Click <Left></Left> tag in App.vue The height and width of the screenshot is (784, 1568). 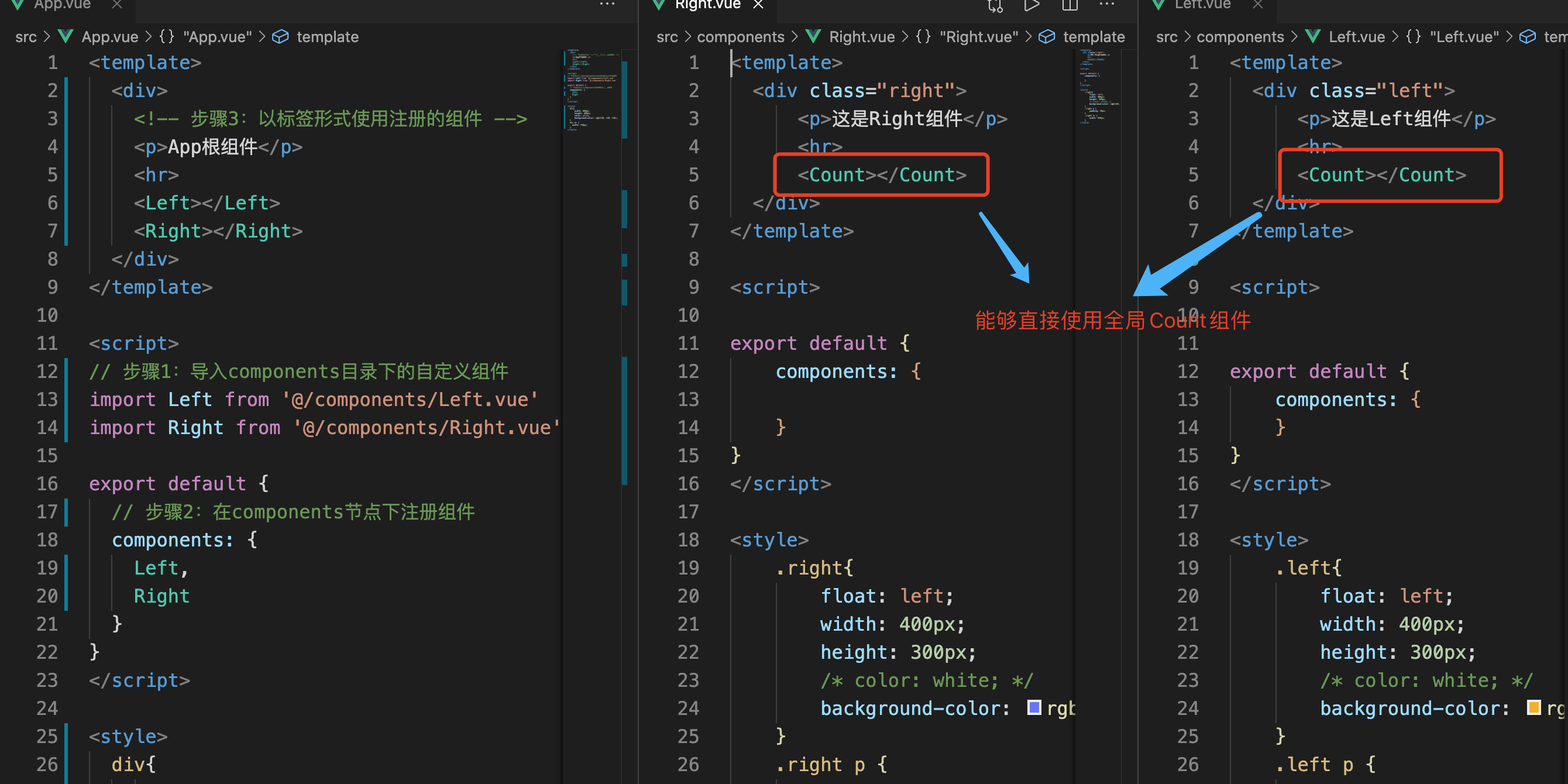[207, 202]
